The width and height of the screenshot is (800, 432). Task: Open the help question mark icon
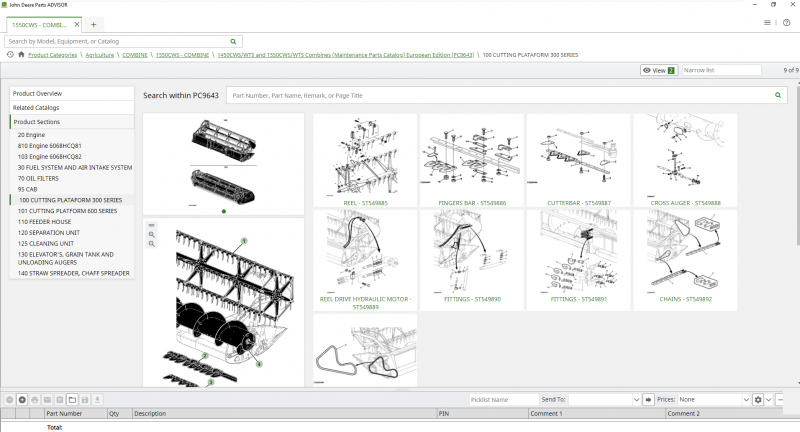[786, 22]
